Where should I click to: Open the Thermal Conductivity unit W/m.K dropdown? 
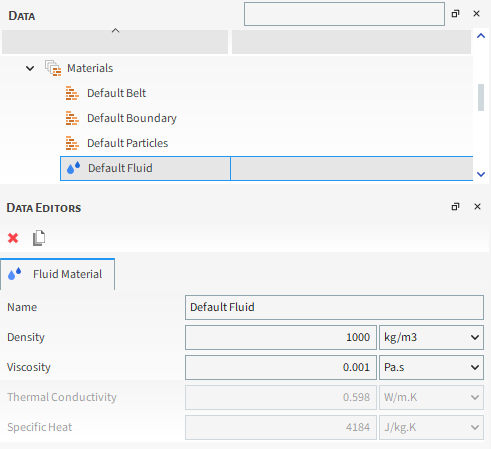pos(431,397)
